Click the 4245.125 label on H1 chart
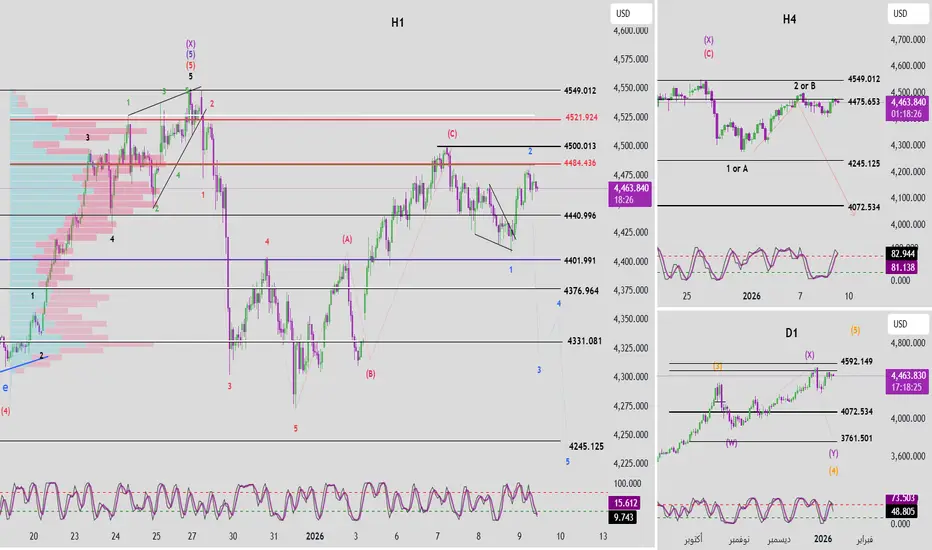Screen dimensions: 932x550 coord(586,446)
